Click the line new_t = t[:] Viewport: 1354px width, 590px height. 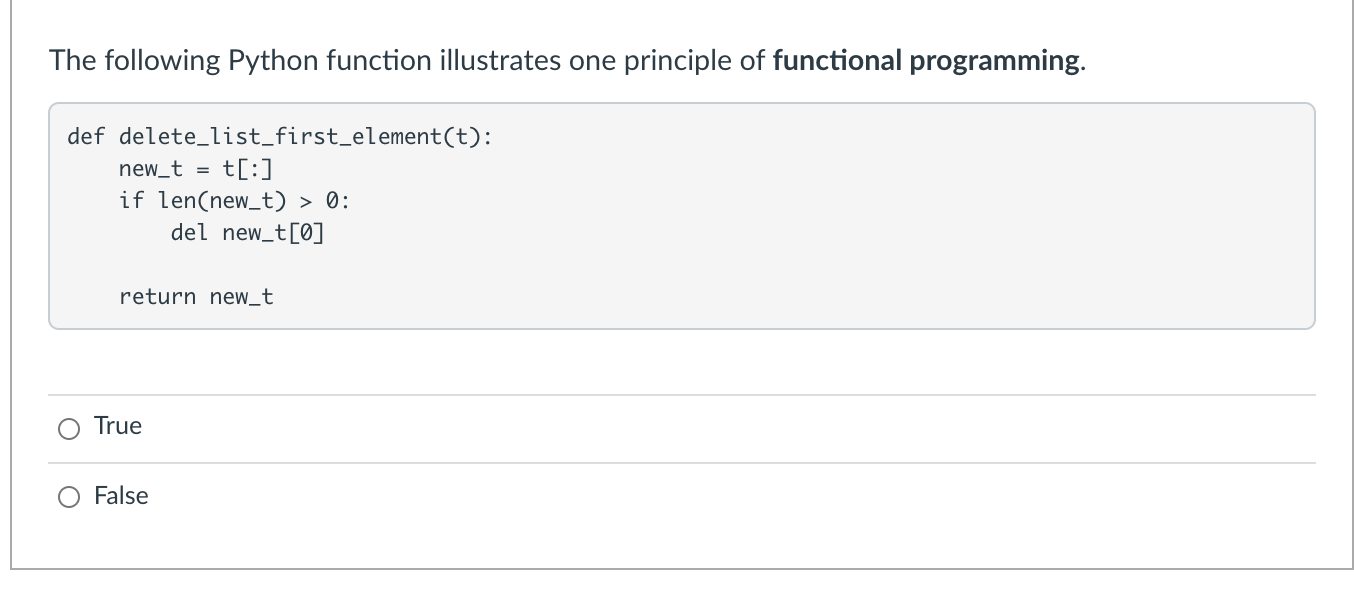tap(197, 168)
